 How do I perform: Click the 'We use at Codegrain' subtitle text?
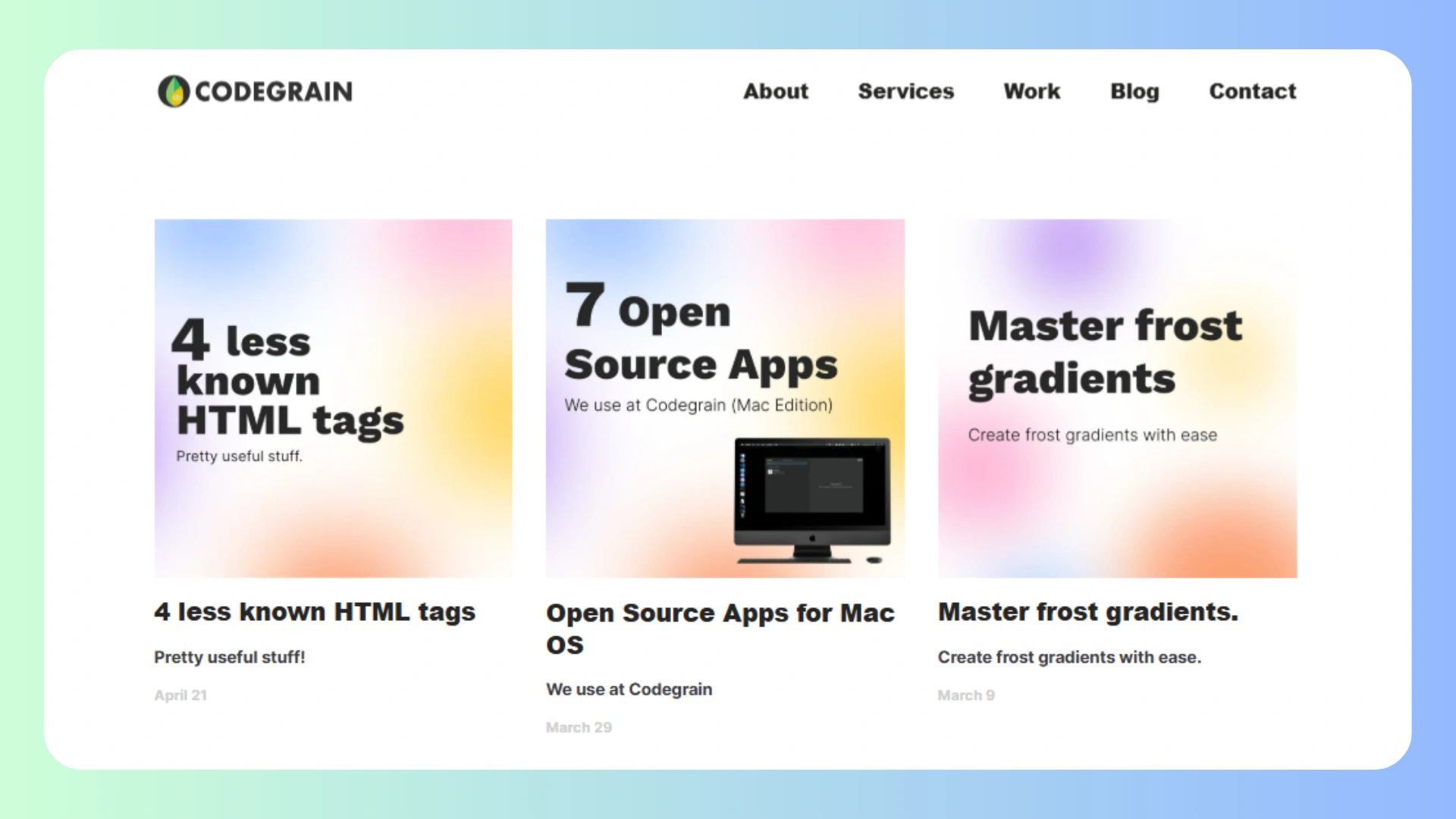[629, 689]
